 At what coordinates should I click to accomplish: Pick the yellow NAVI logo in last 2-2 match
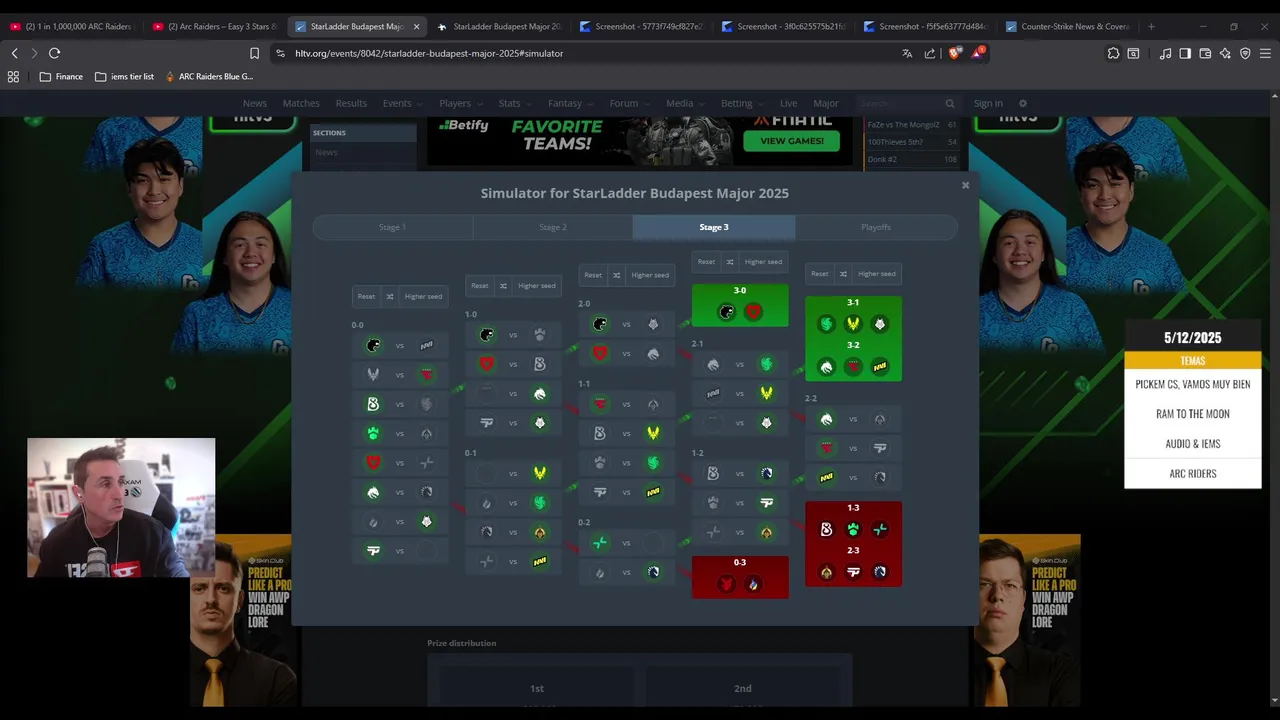pyautogui.click(x=827, y=478)
